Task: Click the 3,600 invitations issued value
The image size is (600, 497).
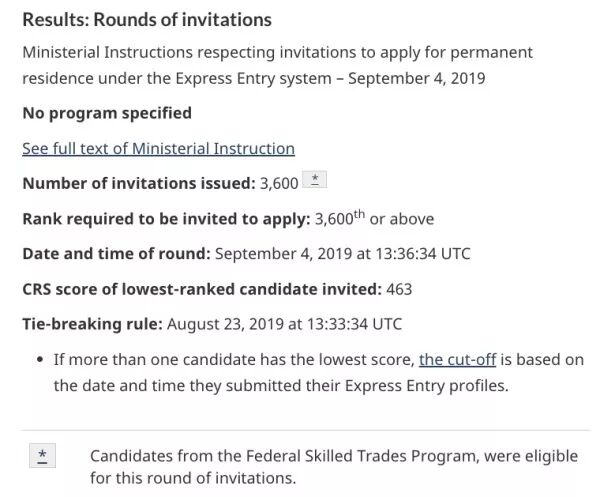Action: point(279,184)
